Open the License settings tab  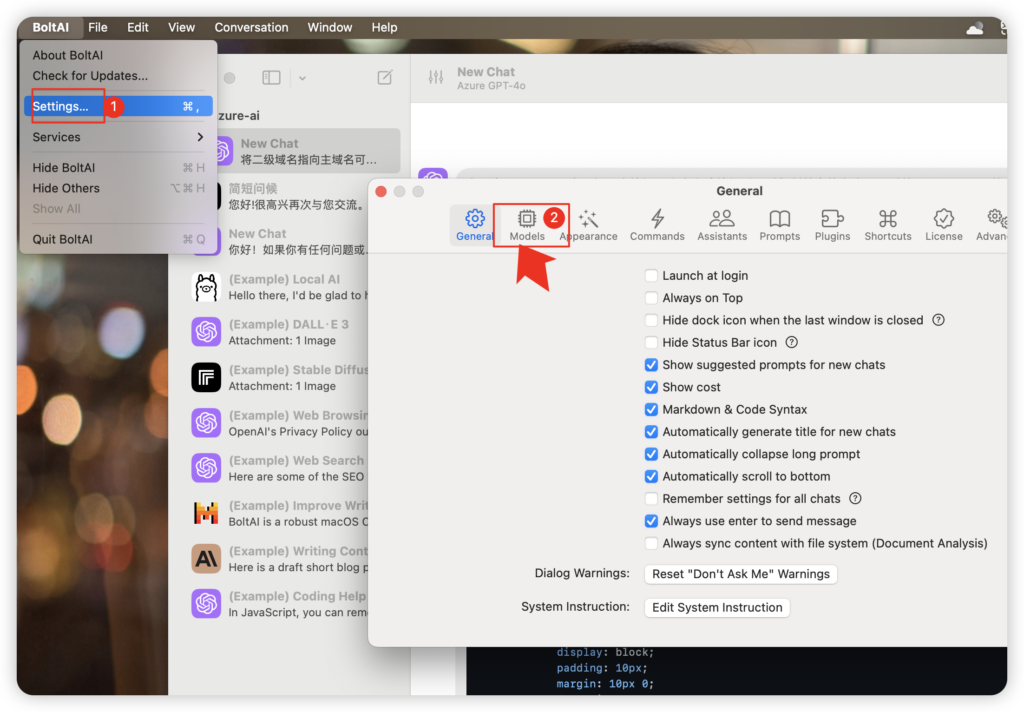[x=944, y=225]
